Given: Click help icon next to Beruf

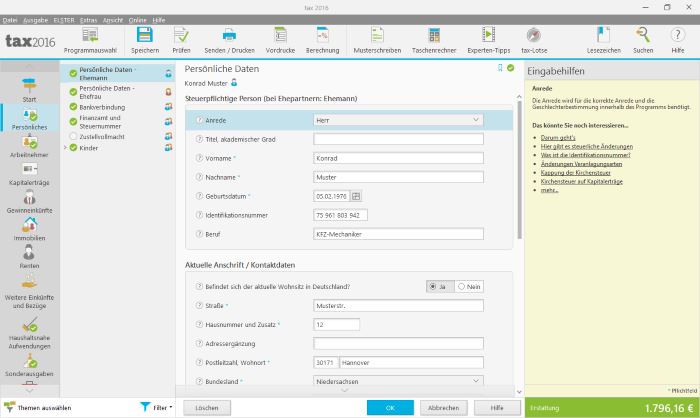Looking at the screenshot, I should pos(200,234).
